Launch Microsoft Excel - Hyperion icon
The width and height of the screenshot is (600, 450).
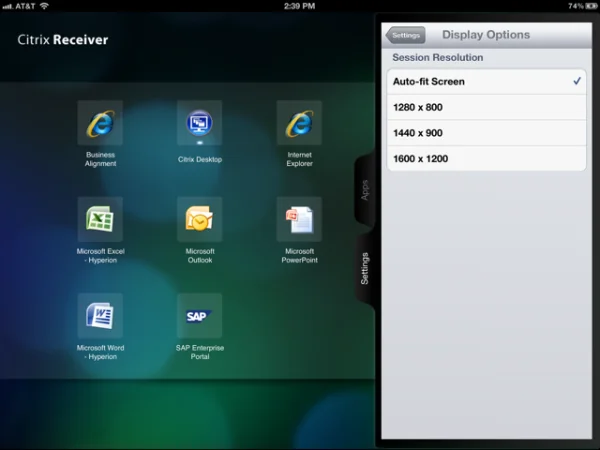tap(100, 219)
